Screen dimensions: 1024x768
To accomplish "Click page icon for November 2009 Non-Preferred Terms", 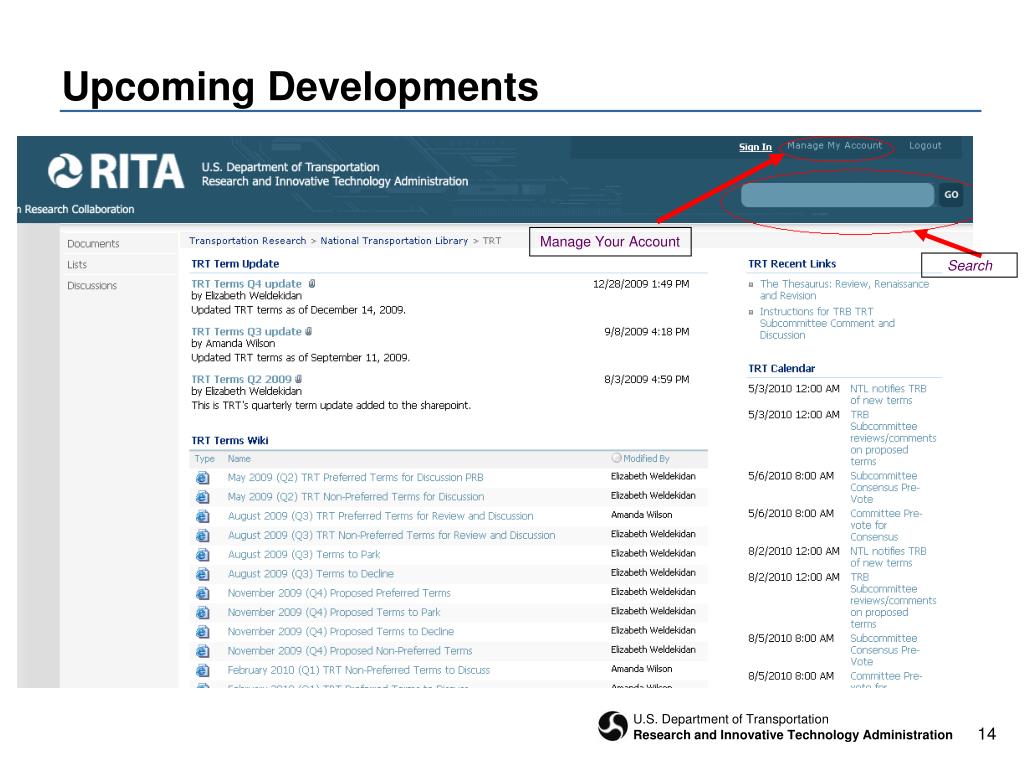I will point(203,651).
